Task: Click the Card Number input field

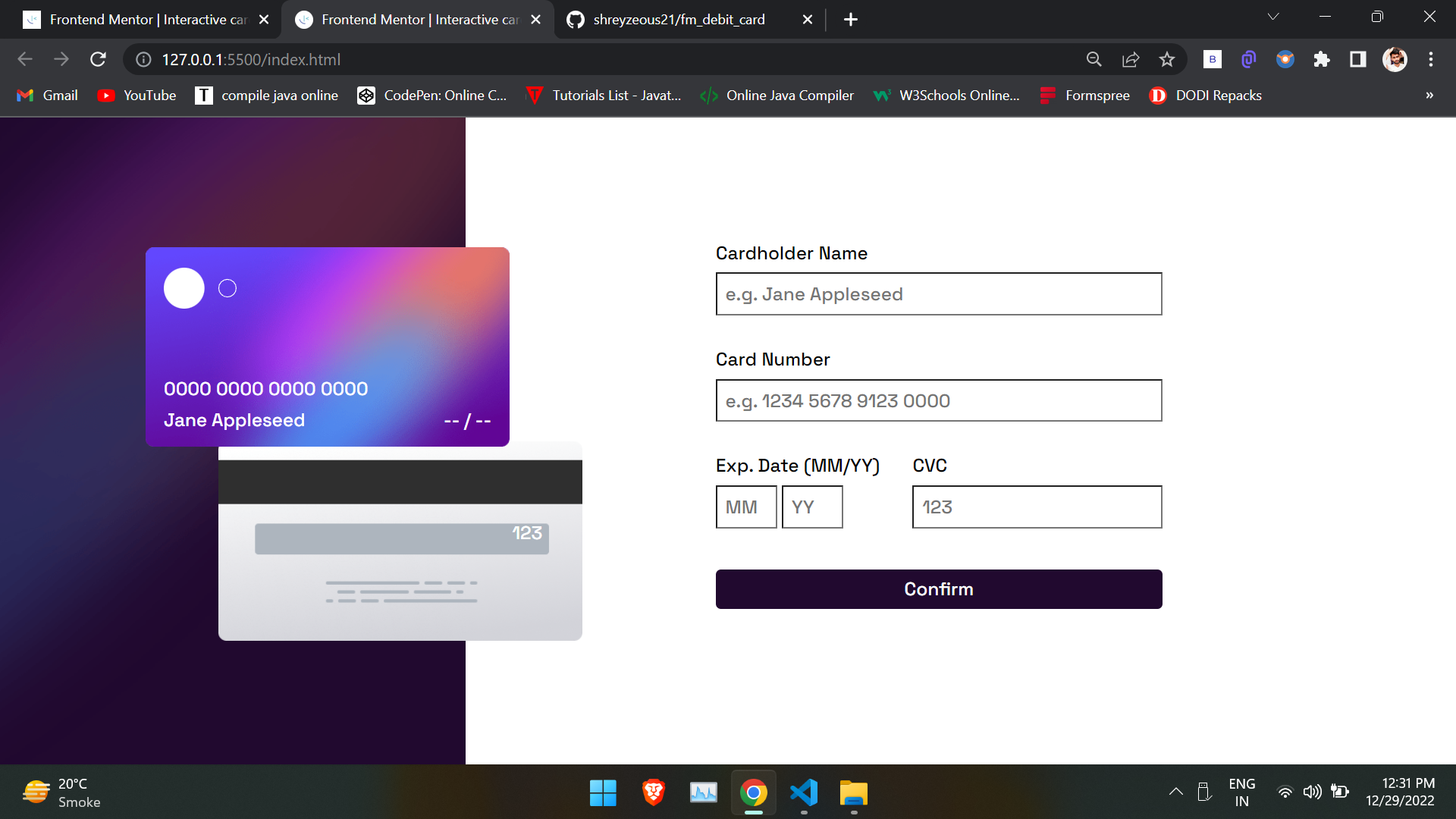Action: (939, 400)
